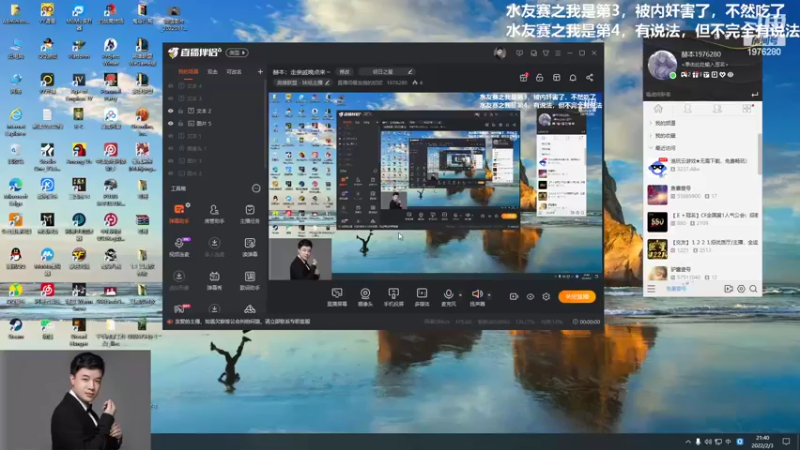Open the apps grid tab in YY window

pyautogui.click(x=747, y=109)
